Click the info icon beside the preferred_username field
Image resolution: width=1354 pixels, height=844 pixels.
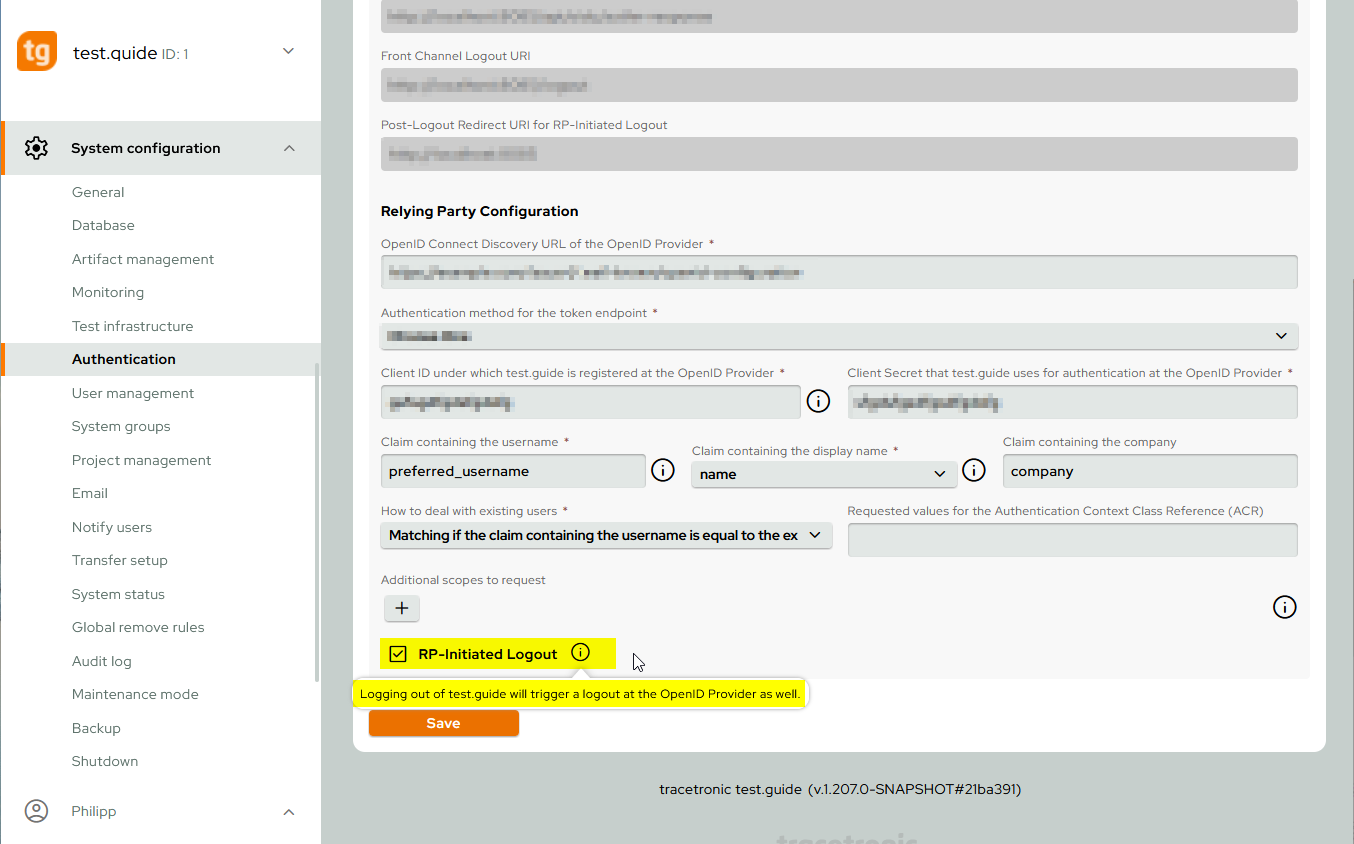[x=663, y=469]
